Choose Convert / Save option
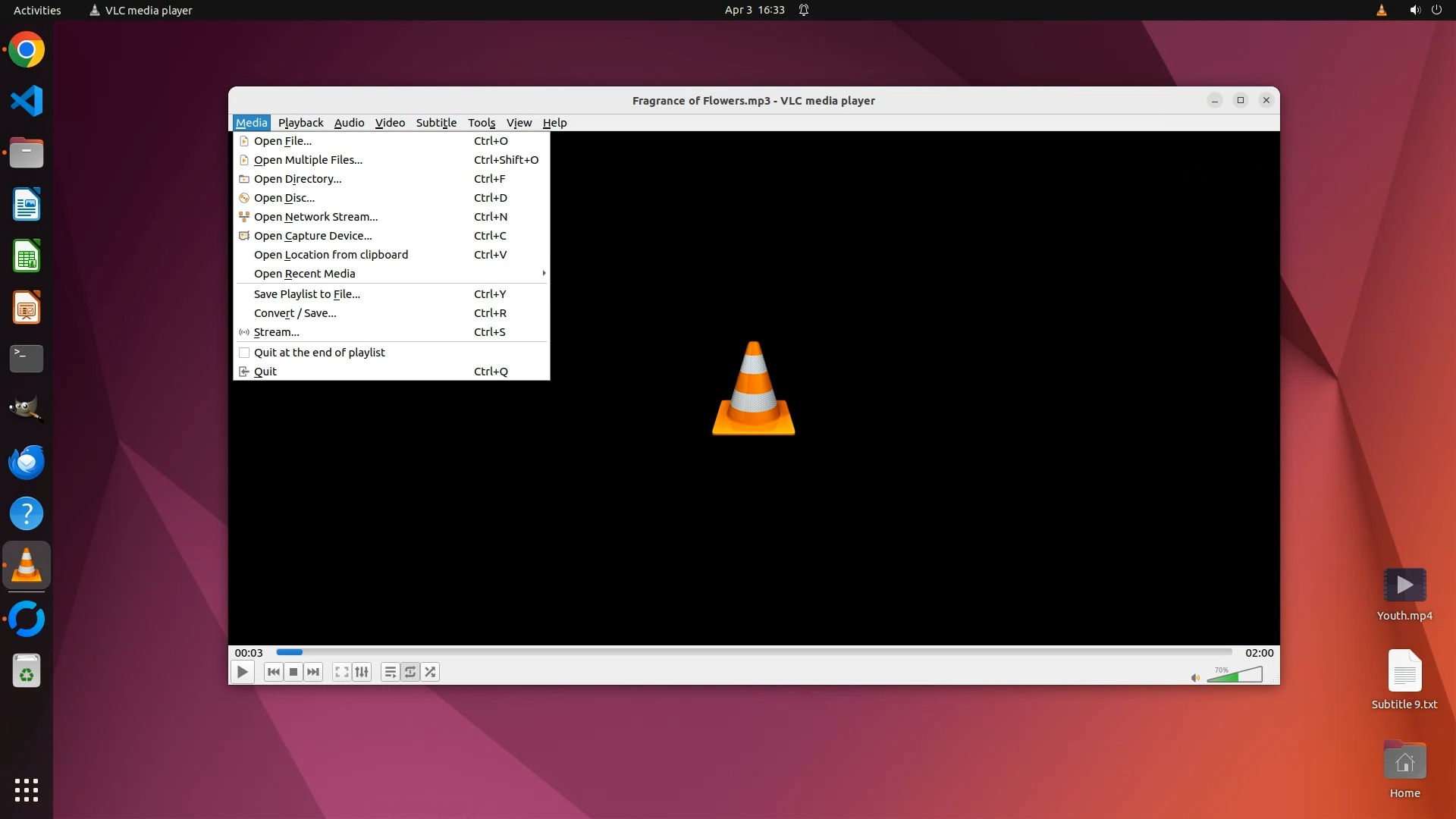Viewport: 1456px width, 819px height. (295, 313)
